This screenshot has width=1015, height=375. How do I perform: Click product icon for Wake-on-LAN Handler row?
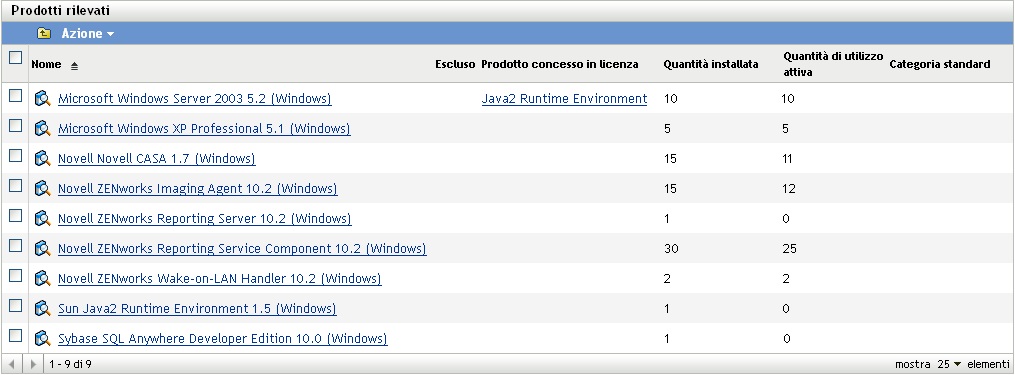point(43,278)
